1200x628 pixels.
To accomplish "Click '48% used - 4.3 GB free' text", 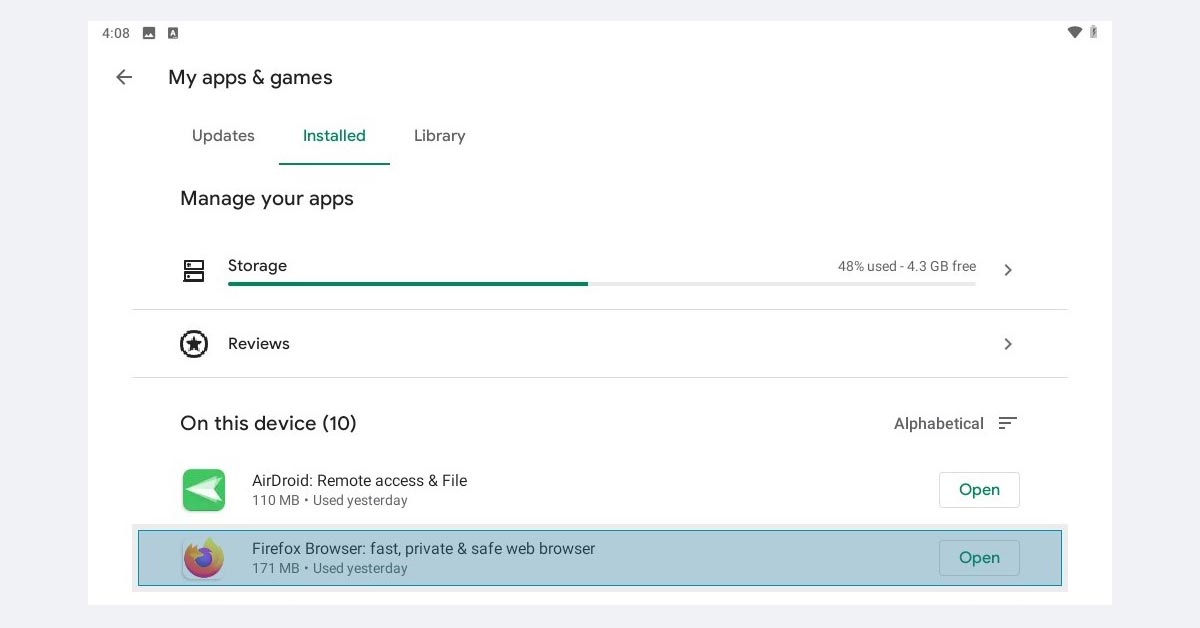I will (x=907, y=267).
